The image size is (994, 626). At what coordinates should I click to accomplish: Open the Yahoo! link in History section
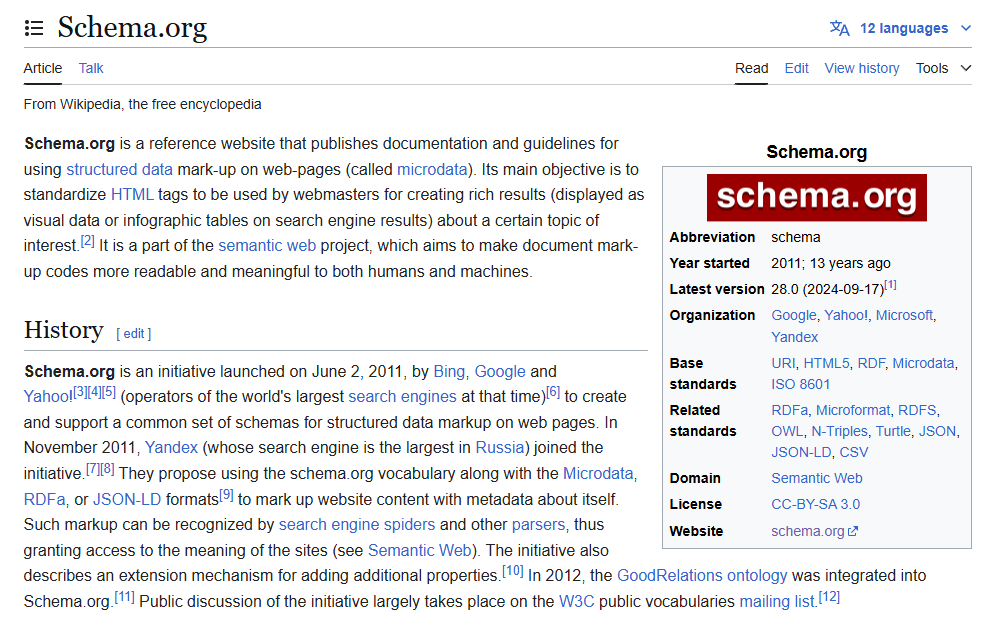point(48,396)
